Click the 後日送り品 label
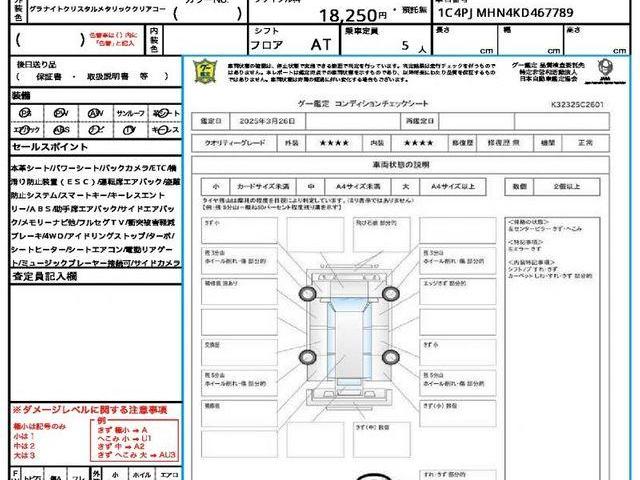640x480 pixels. tap(36, 64)
